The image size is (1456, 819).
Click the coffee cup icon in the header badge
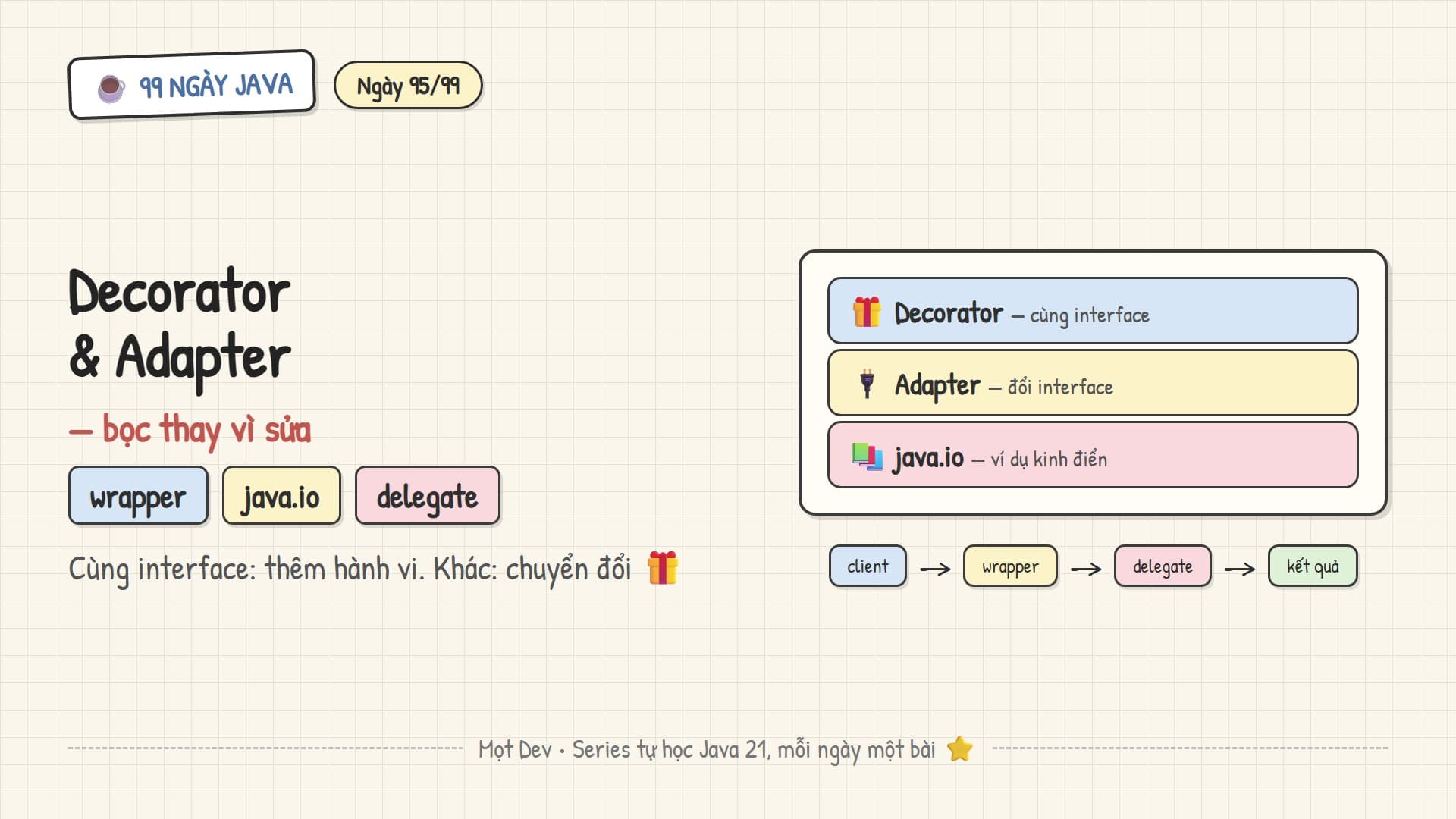point(111,88)
